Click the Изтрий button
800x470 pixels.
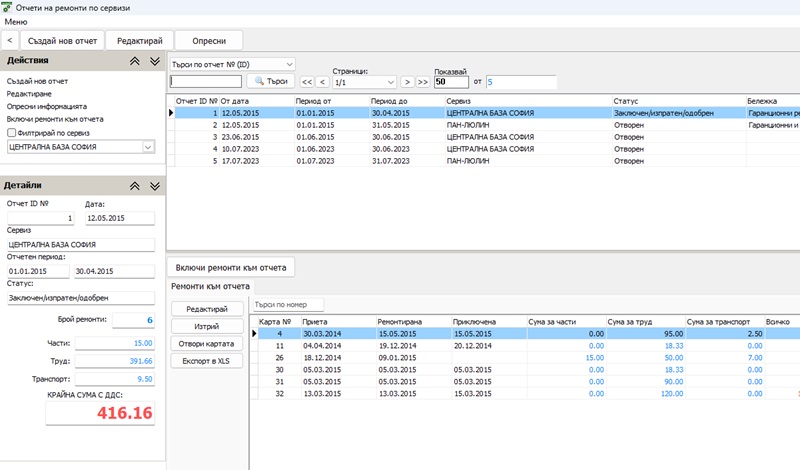point(207,327)
